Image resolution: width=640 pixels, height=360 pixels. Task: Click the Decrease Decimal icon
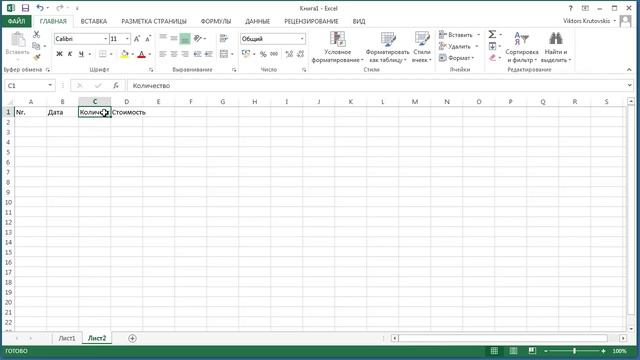point(300,54)
